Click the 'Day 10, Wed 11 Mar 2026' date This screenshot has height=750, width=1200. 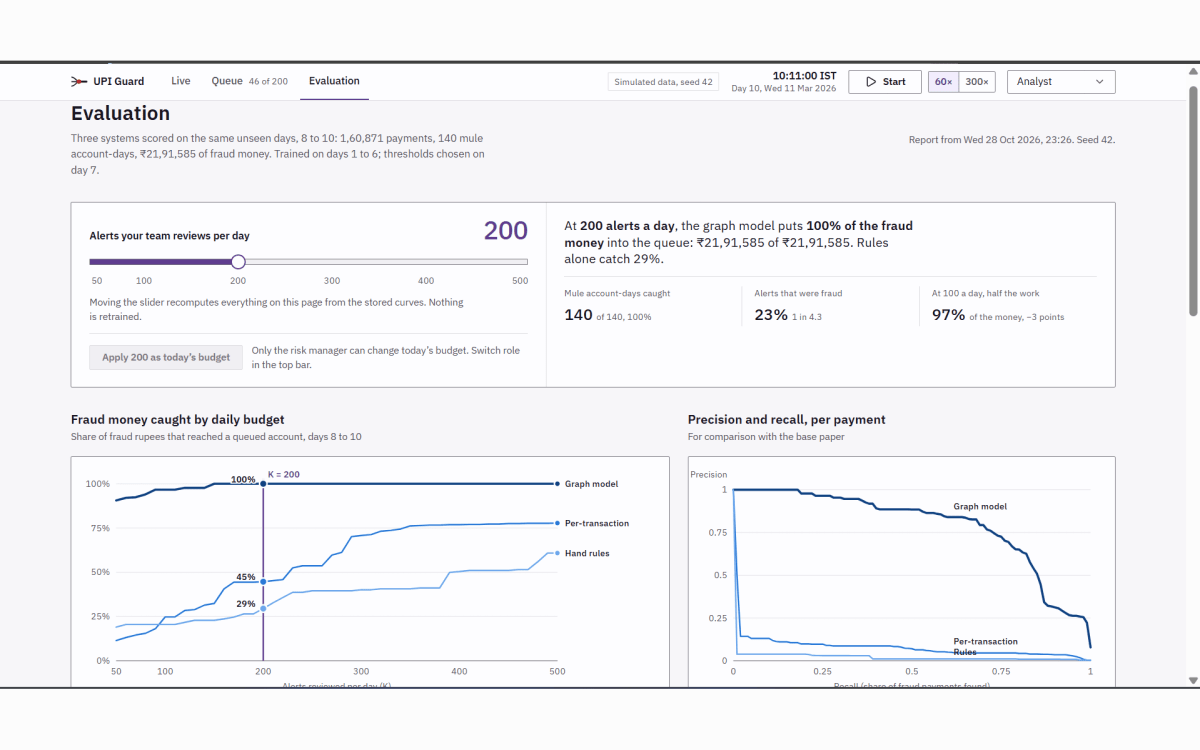pyautogui.click(x=784, y=89)
